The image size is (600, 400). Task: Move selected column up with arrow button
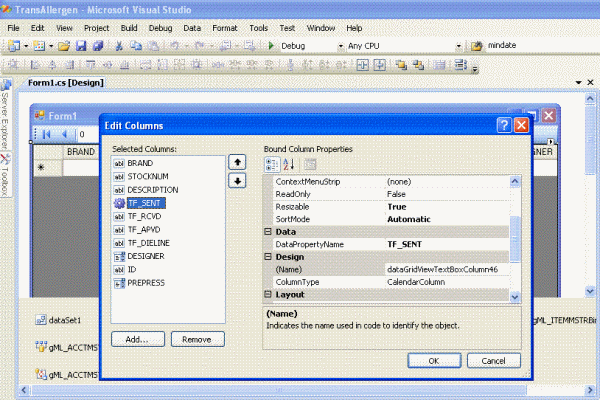tap(237, 162)
